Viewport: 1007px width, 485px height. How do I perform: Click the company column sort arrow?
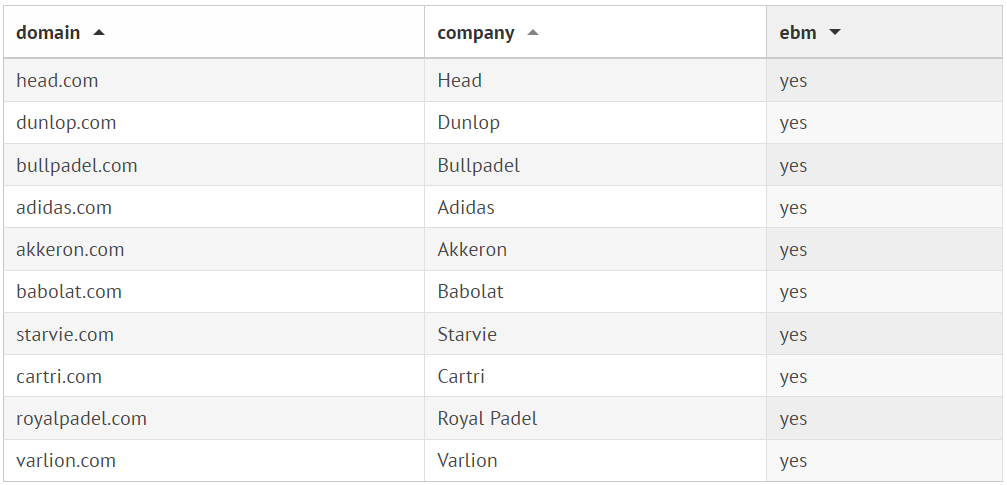[x=533, y=32]
